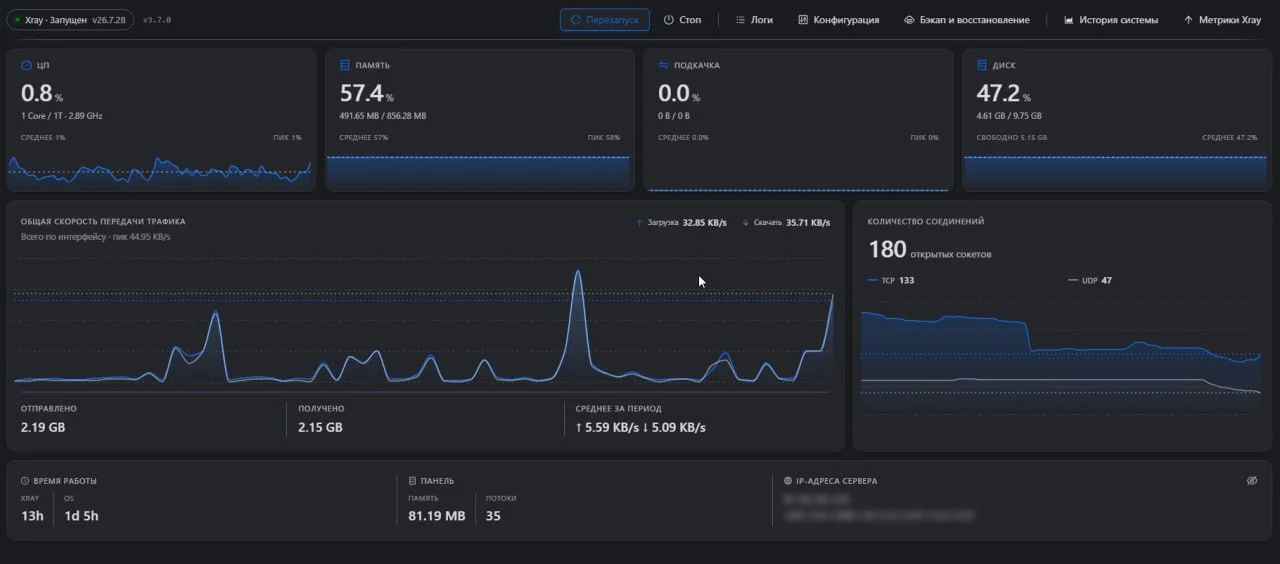This screenshot has height=564, width=1280.
Task: Click the Загрузка upload arrow icon
Action: (x=640, y=223)
